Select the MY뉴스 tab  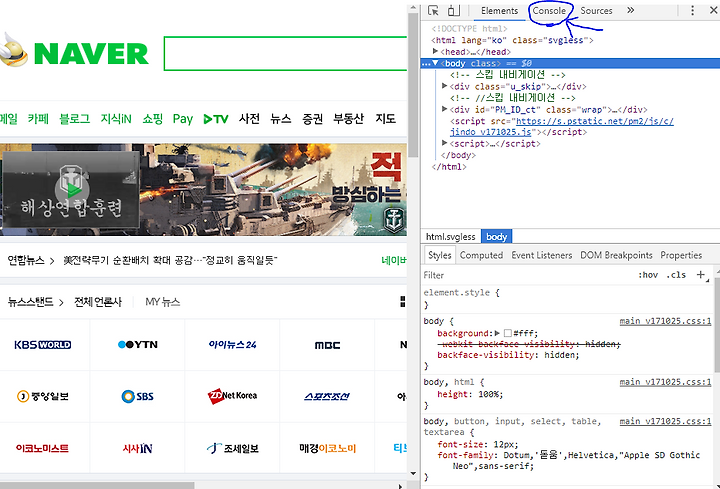coord(163,302)
